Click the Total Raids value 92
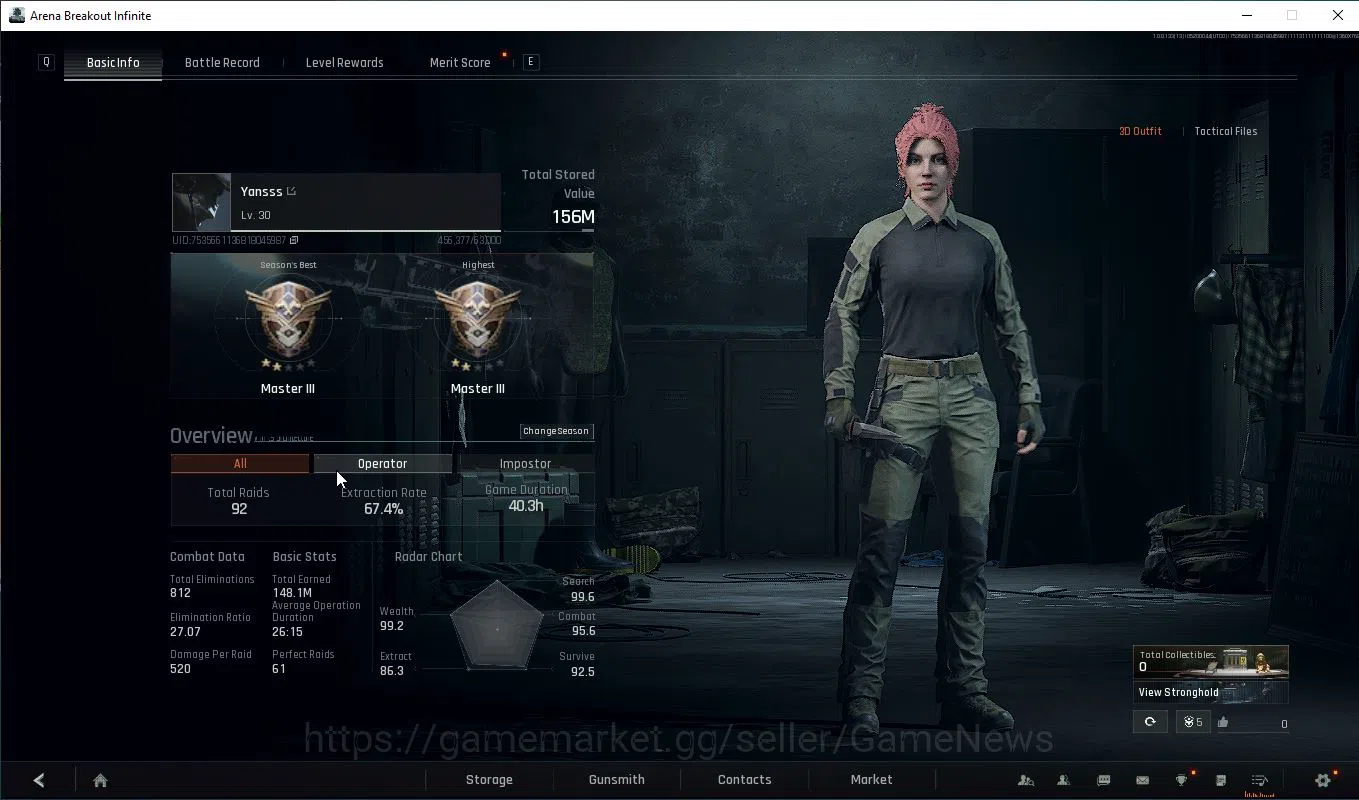 pyautogui.click(x=239, y=509)
